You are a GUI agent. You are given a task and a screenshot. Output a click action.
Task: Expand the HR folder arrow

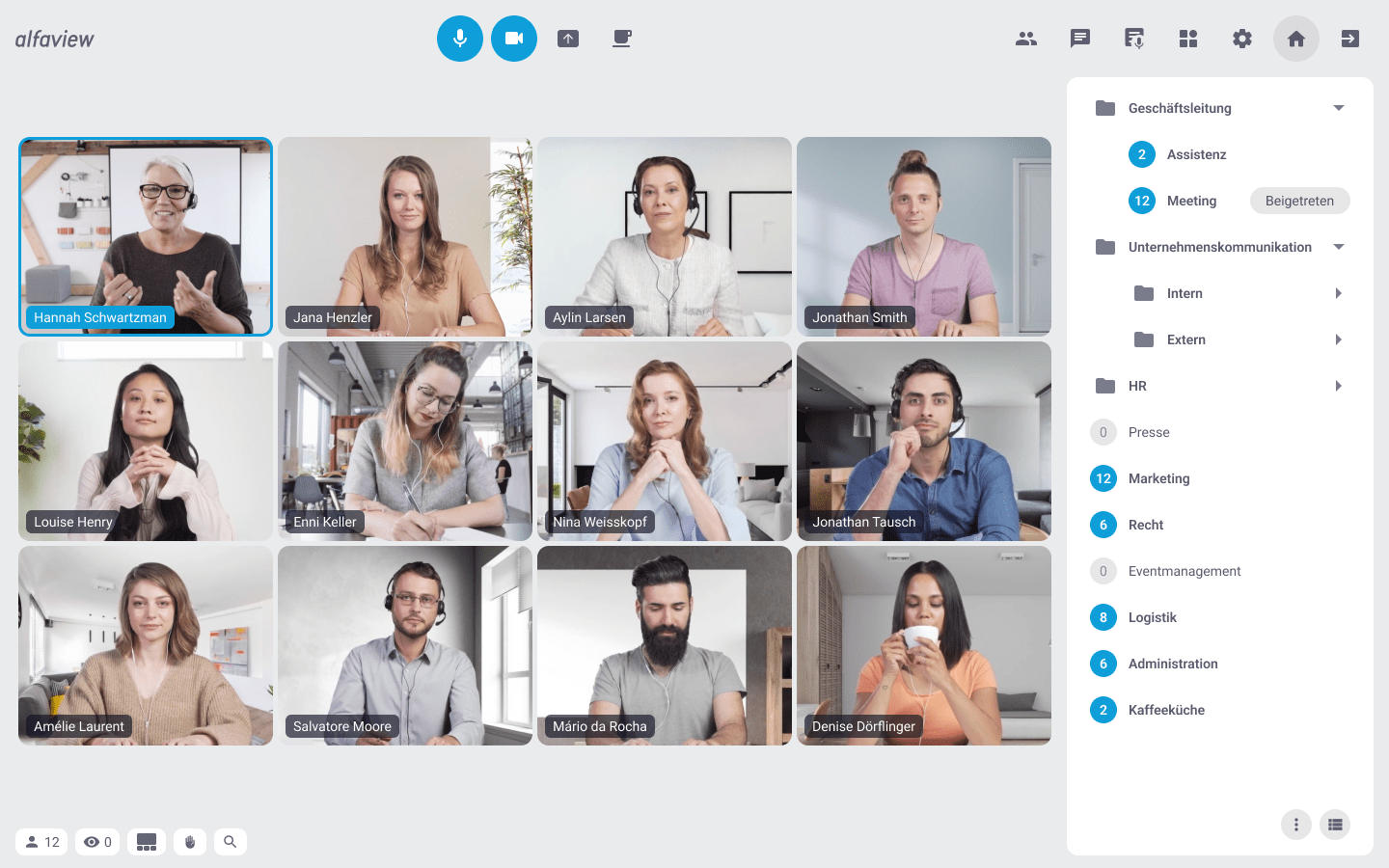click(1339, 386)
